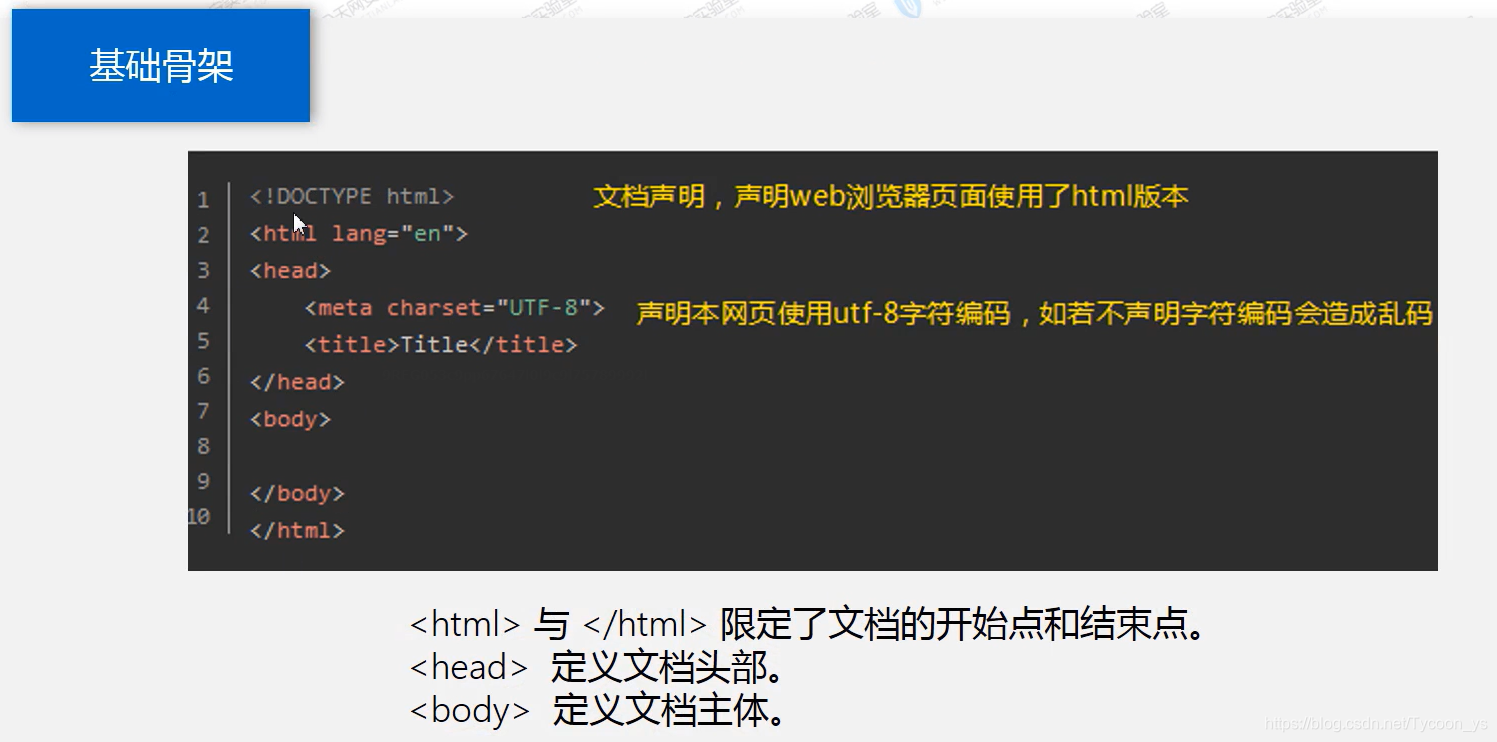Click the blog.csdn.net watermark link

pyautogui.click(x=1377, y=725)
